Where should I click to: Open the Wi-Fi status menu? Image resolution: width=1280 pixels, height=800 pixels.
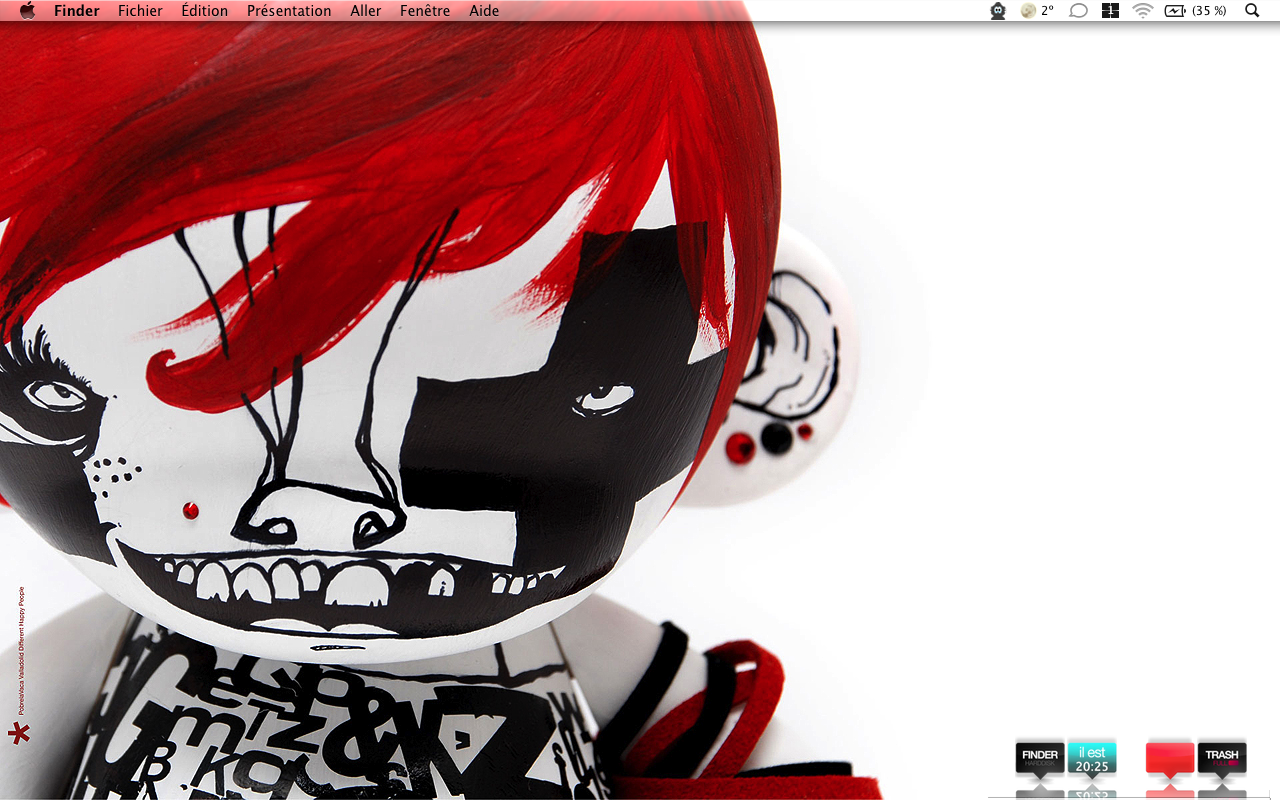click(x=1142, y=11)
